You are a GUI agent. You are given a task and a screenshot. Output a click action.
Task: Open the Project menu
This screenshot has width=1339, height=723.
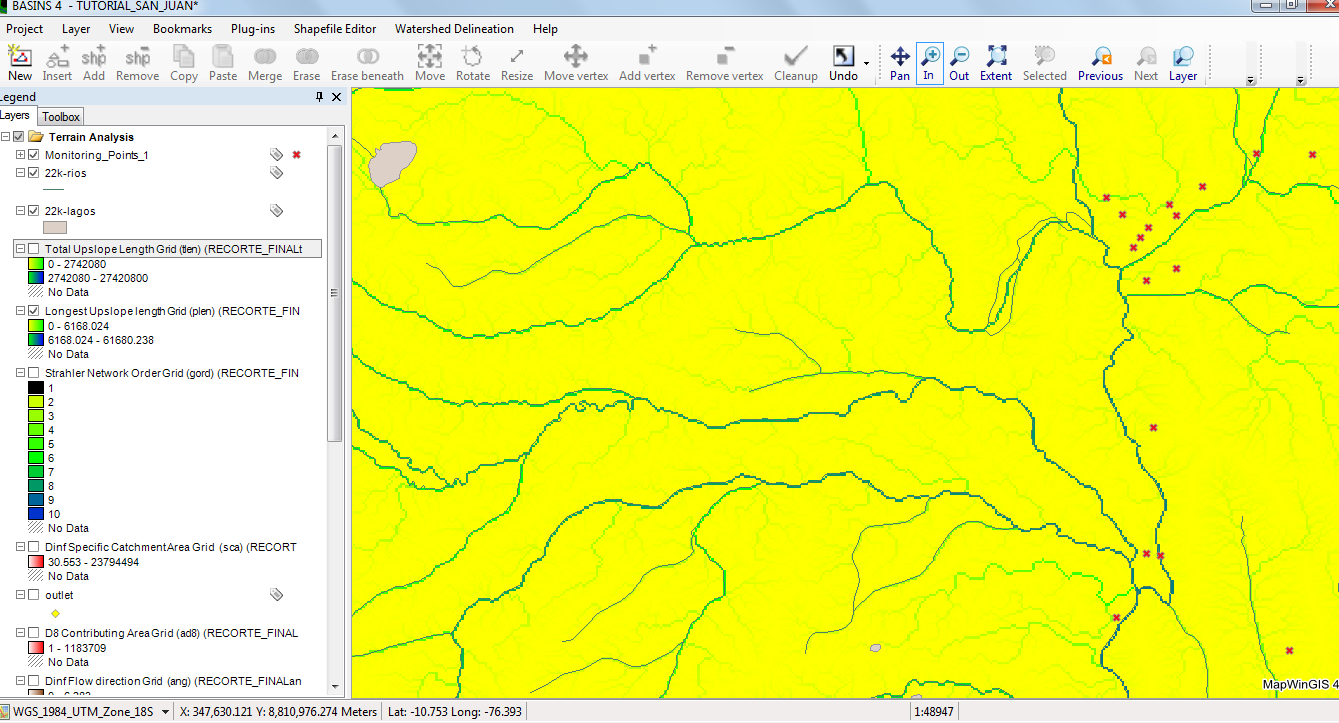pyautogui.click(x=25, y=29)
